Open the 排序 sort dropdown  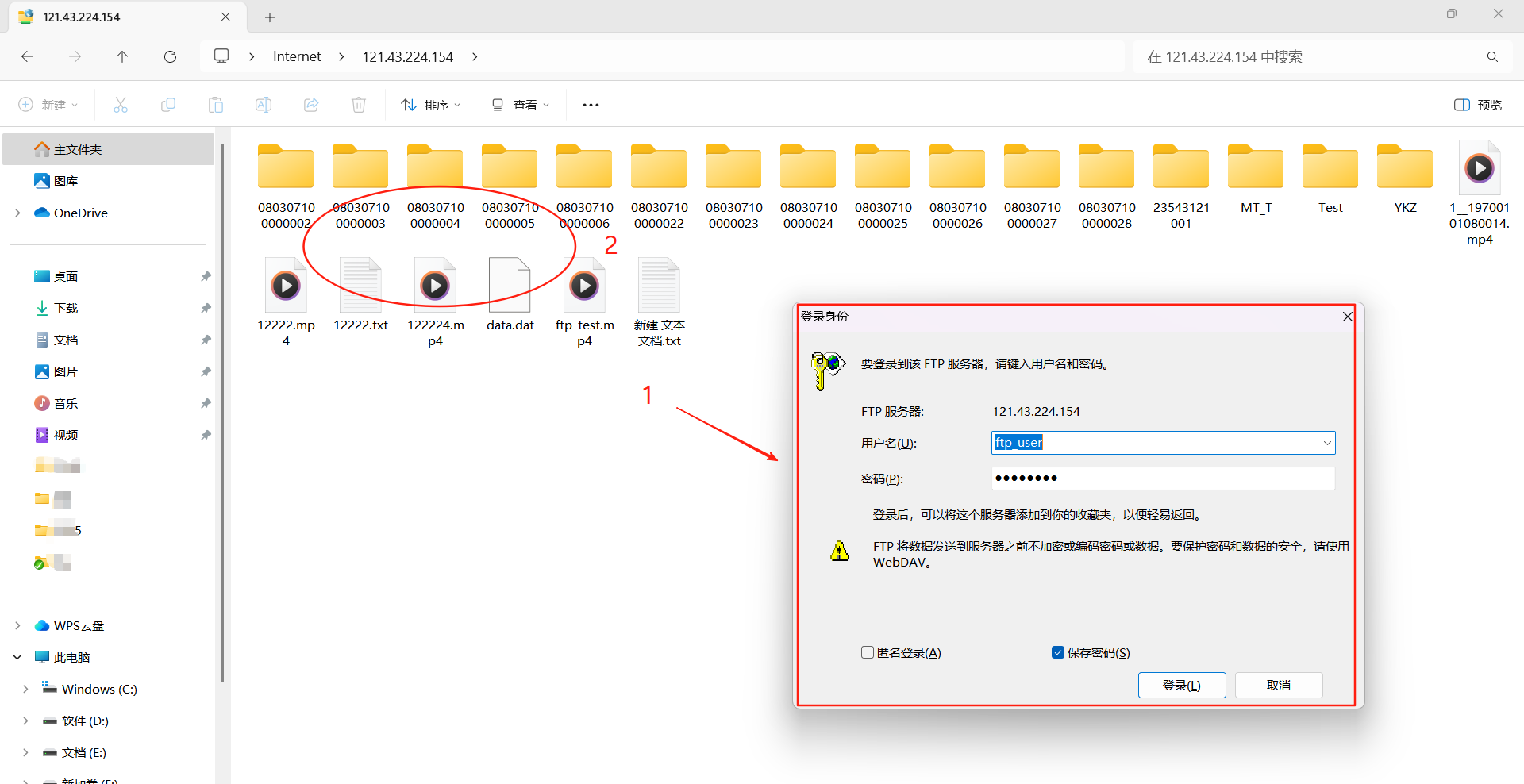point(431,105)
